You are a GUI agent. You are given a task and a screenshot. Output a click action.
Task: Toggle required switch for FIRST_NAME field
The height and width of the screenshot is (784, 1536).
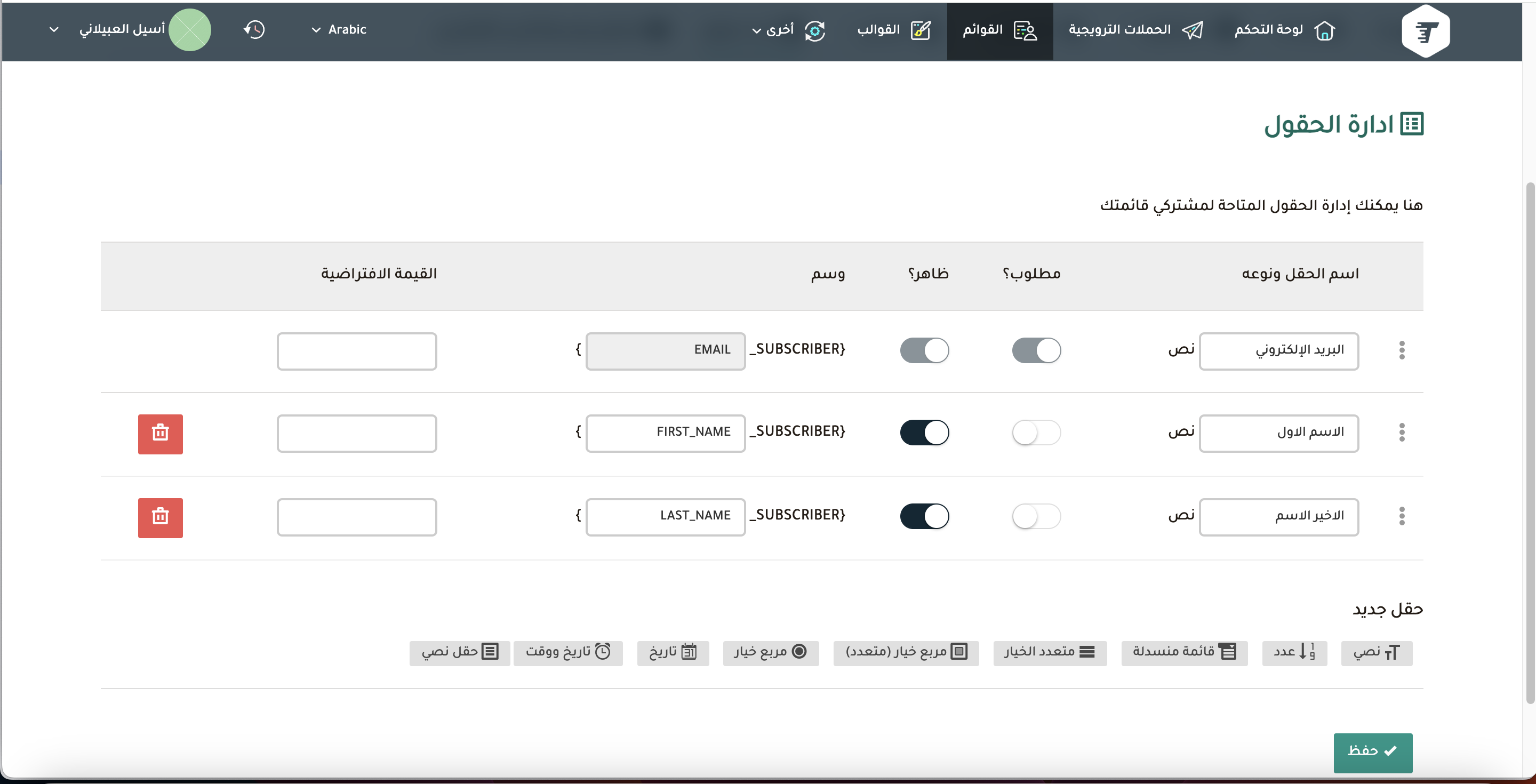(1036, 432)
